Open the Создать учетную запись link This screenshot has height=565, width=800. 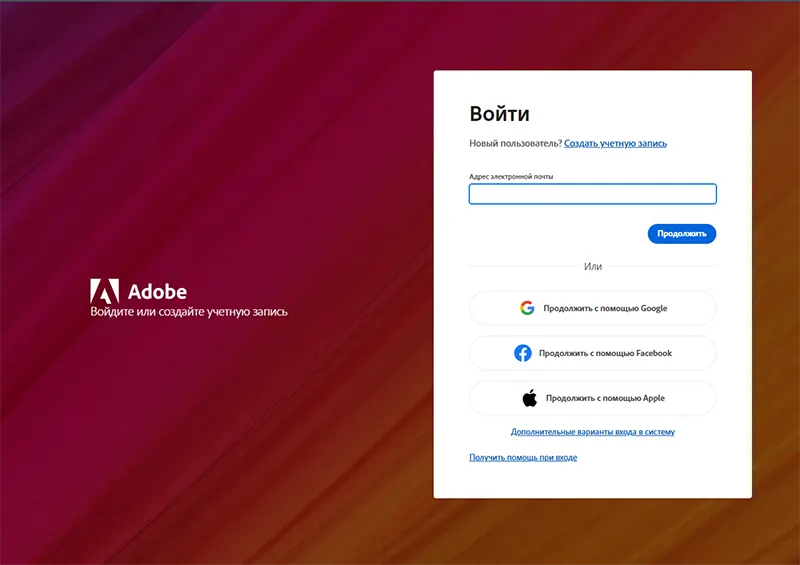[x=615, y=144]
